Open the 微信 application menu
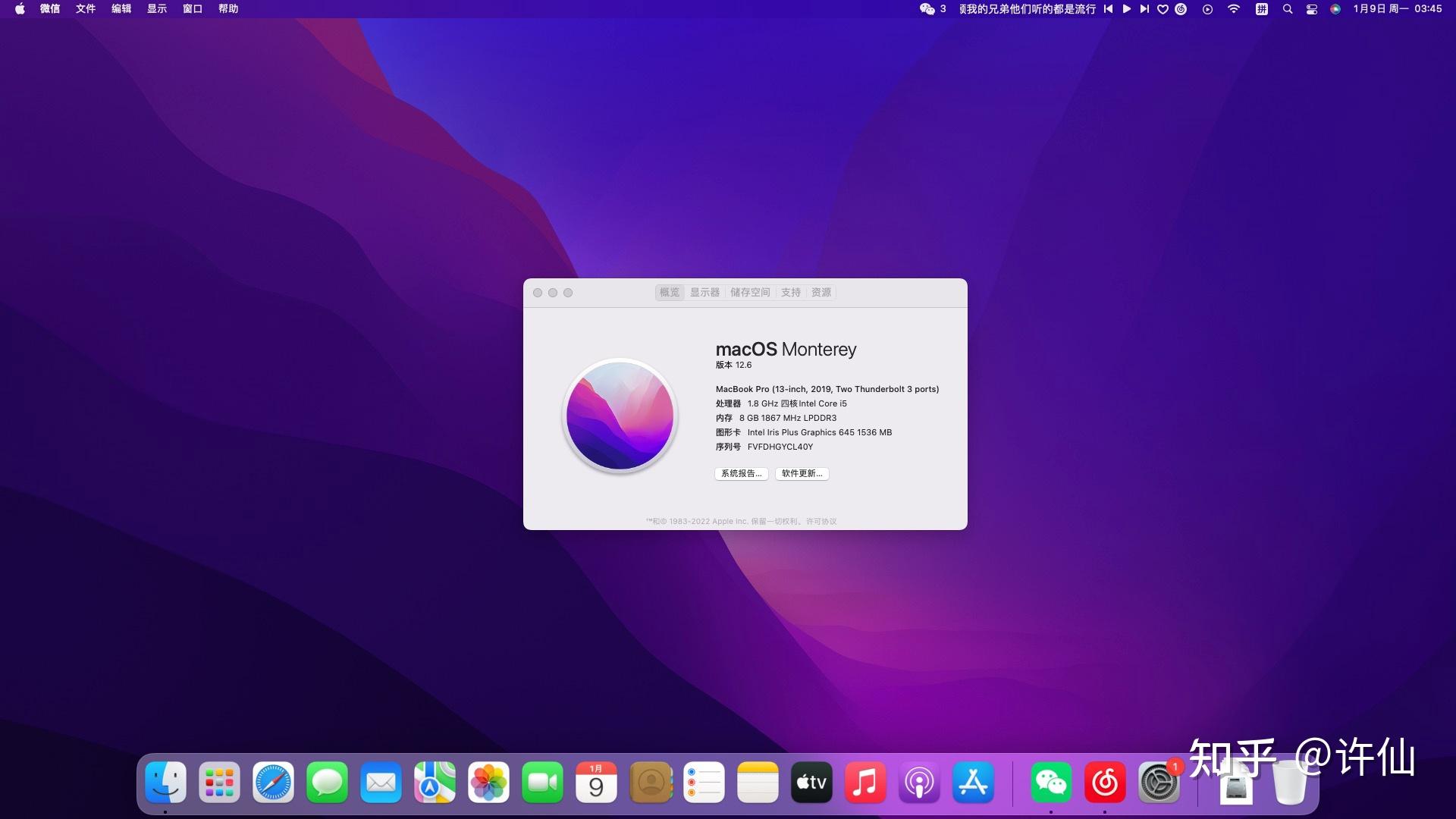Viewport: 1456px width, 819px height. [x=50, y=9]
